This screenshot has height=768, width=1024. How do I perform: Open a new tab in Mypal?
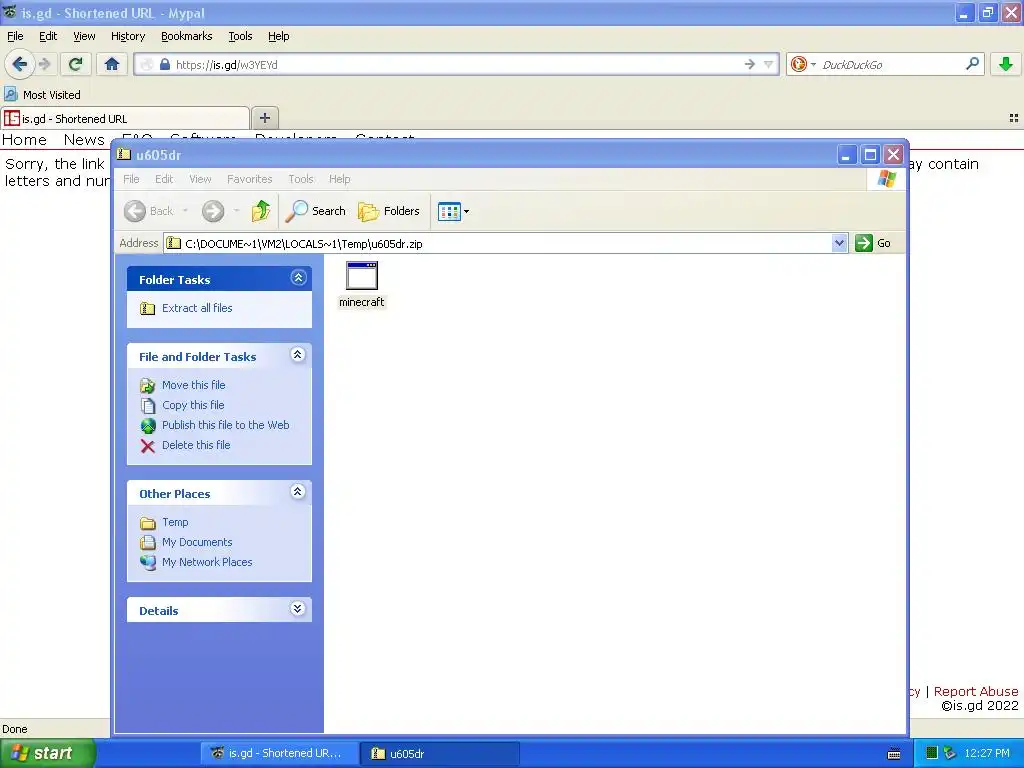264,118
